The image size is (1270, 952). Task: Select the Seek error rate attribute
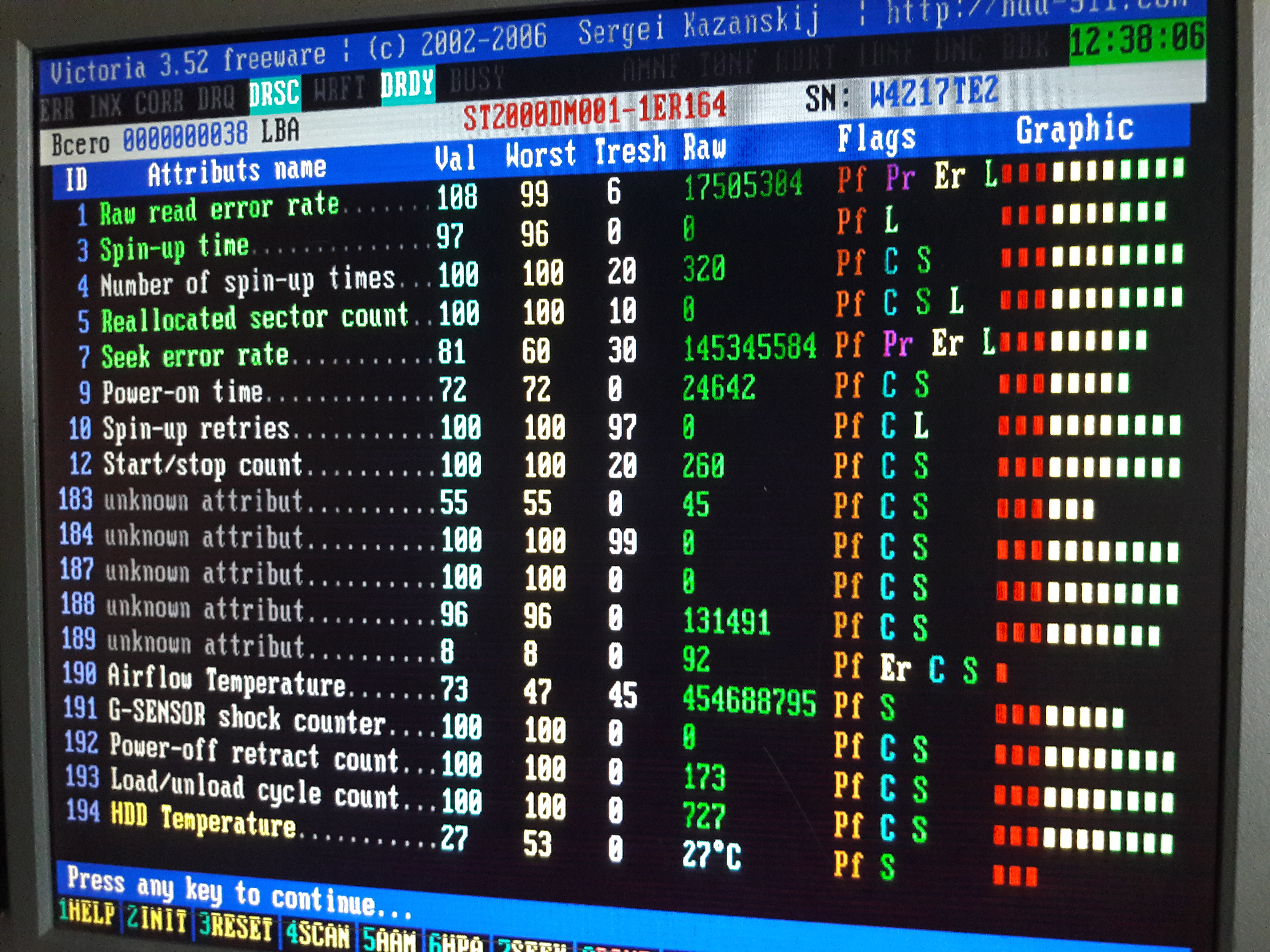coord(195,356)
